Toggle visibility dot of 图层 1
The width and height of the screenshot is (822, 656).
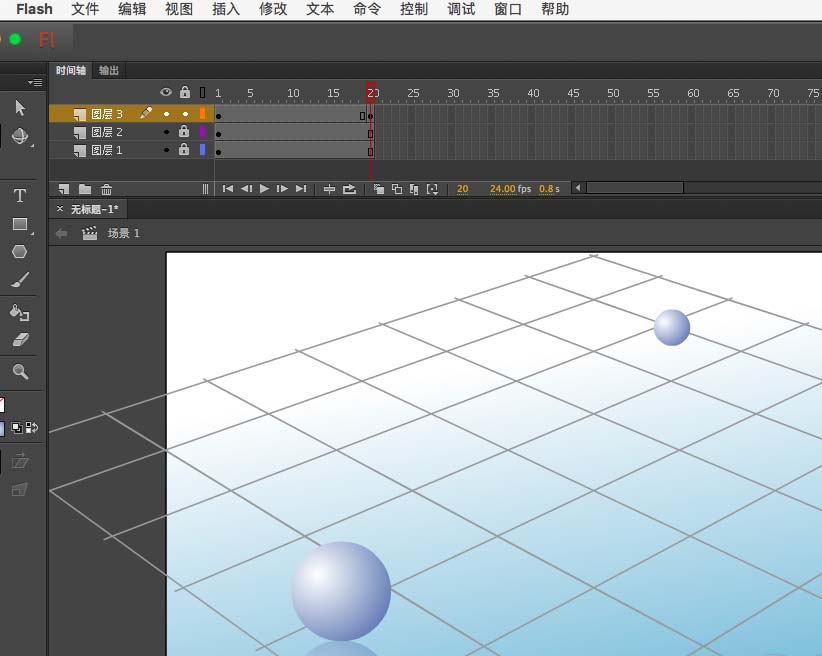point(167,150)
